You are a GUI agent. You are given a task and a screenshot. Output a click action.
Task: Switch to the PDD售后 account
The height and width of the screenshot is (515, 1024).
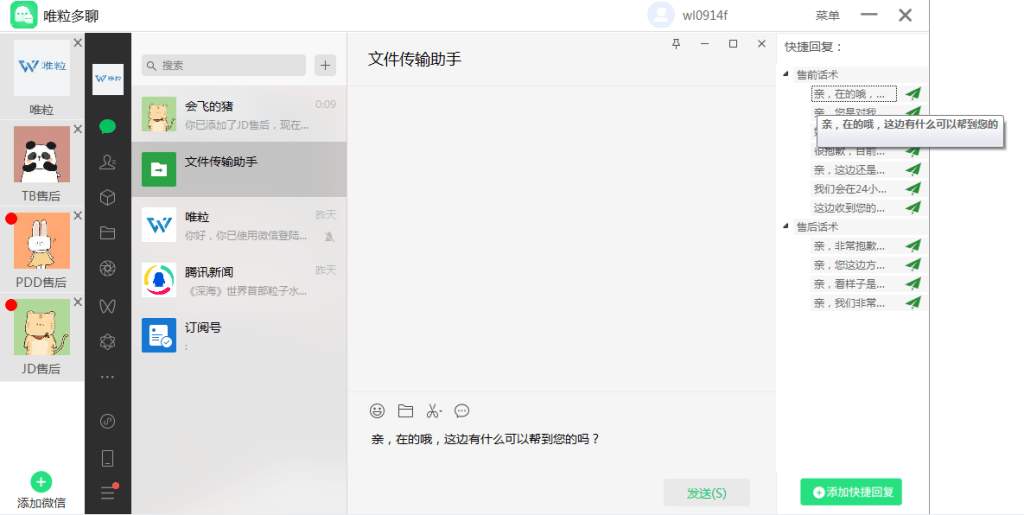(42, 248)
